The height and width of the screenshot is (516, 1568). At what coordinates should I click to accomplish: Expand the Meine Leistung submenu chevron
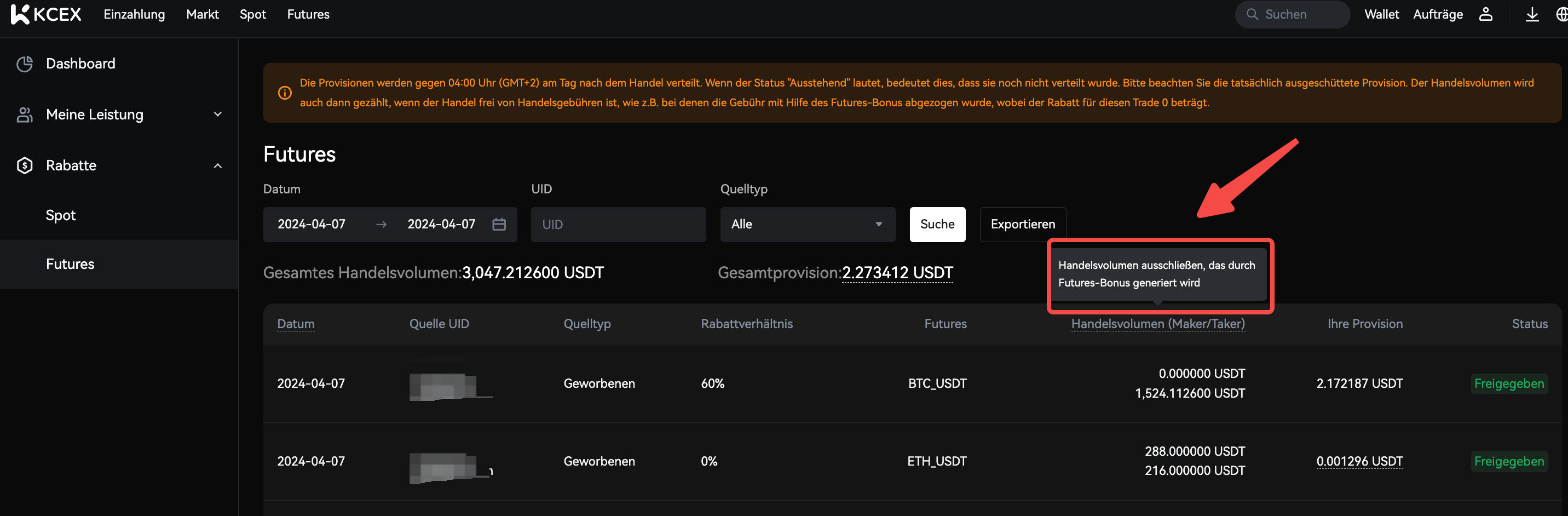point(217,114)
